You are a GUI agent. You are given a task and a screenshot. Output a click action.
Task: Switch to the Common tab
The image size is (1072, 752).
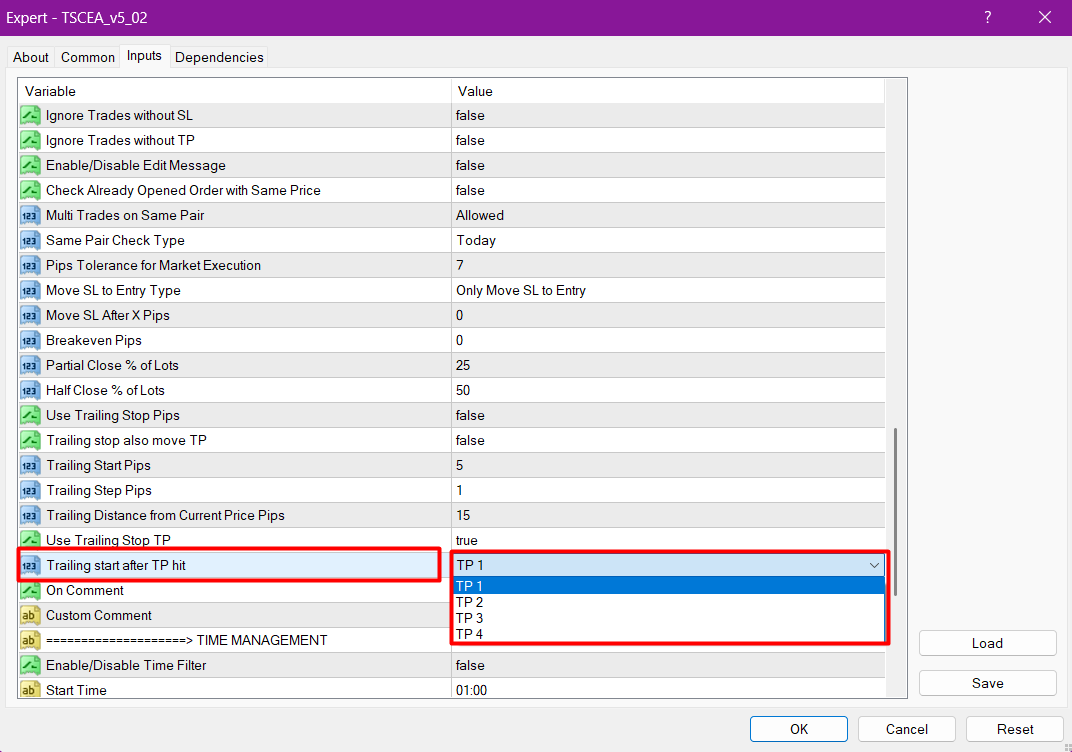pos(88,57)
